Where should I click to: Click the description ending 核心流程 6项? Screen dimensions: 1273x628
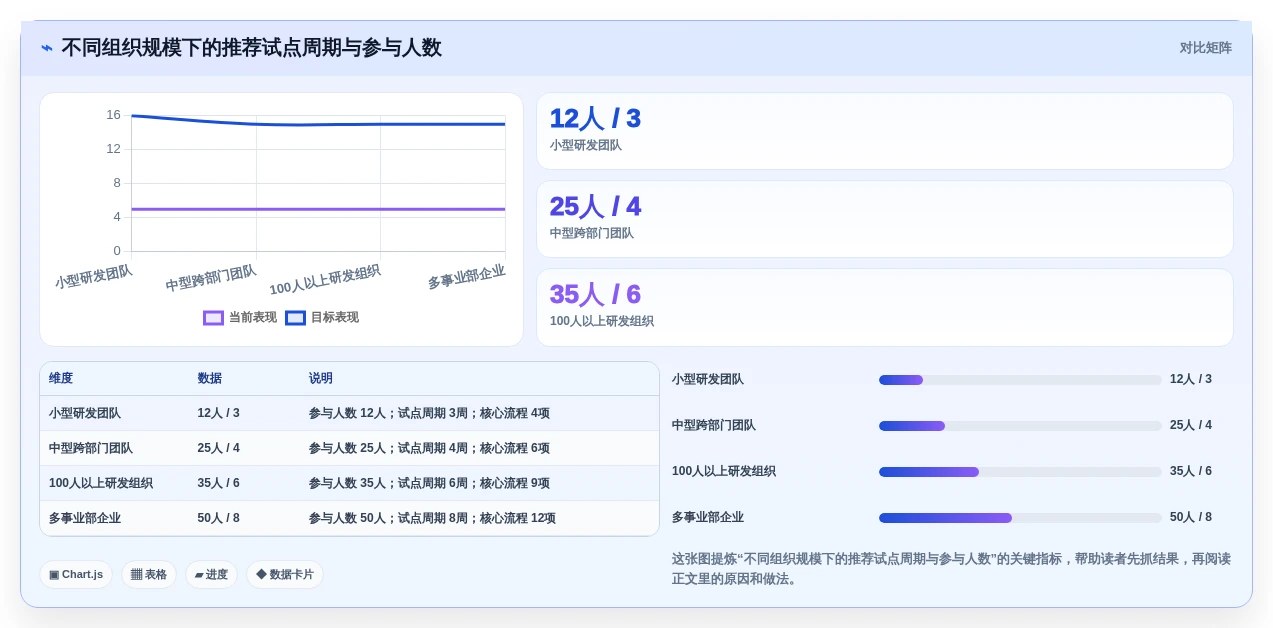(429, 448)
